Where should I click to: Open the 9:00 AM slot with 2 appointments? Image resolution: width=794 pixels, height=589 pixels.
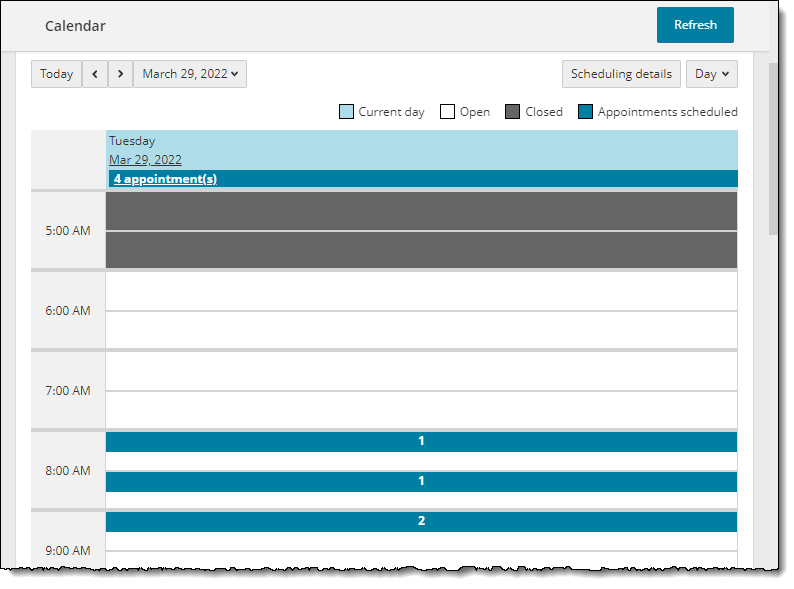click(x=421, y=521)
